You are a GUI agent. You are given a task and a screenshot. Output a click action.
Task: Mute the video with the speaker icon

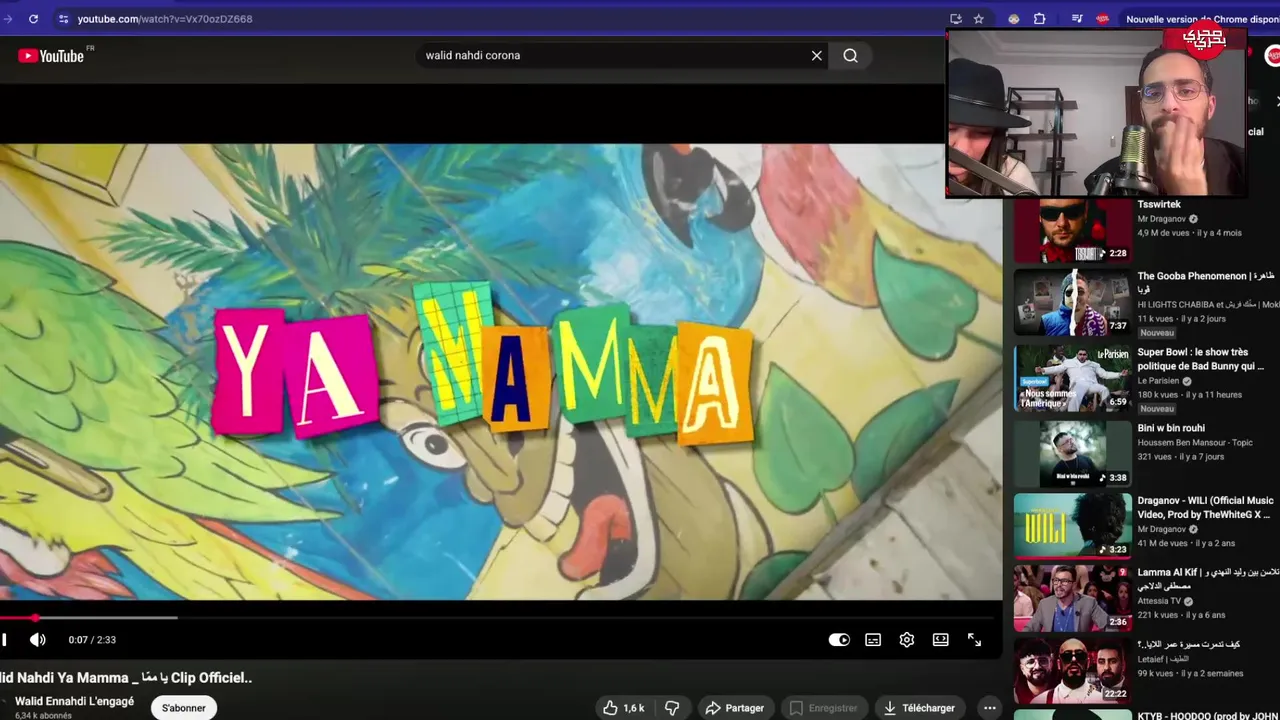[38, 640]
